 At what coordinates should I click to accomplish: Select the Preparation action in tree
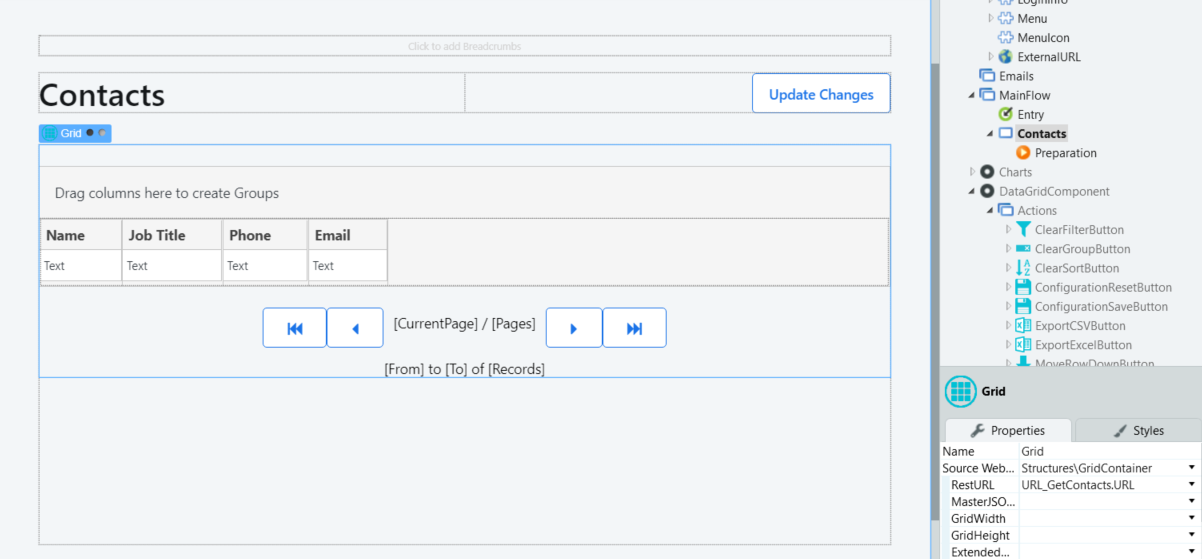1065,153
